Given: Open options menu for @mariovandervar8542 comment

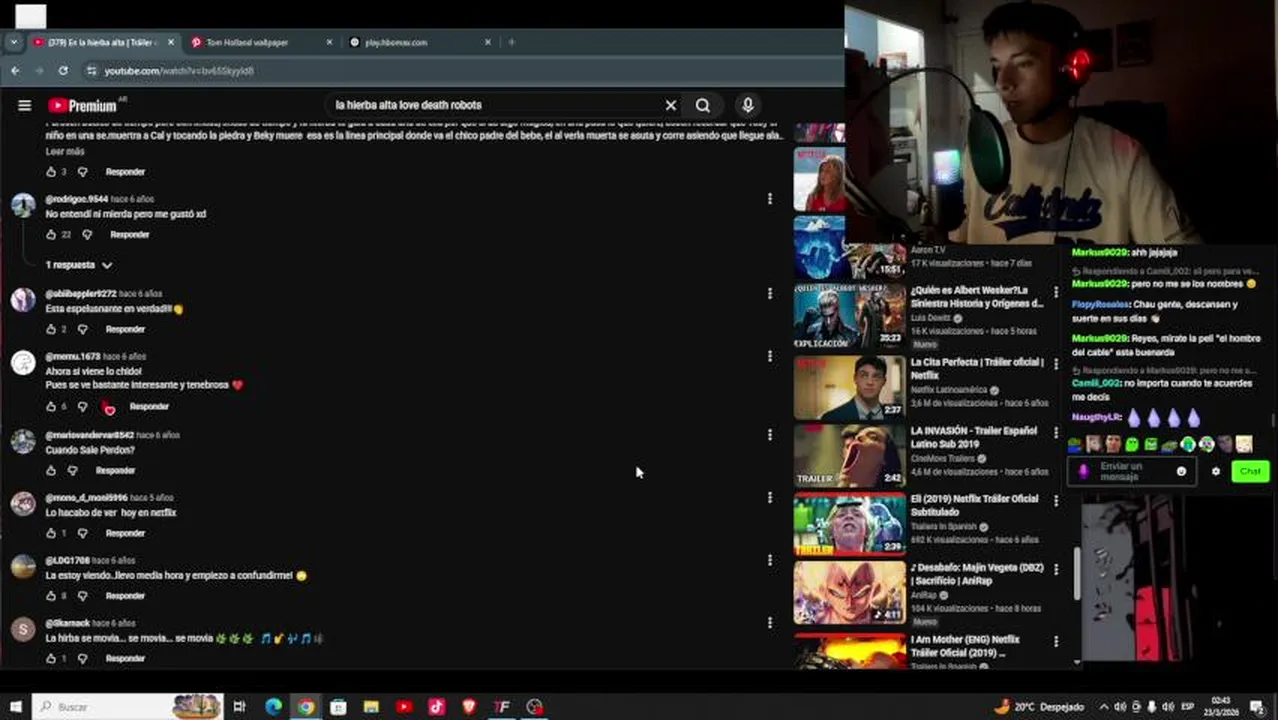Looking at the screenshot, I should 769,435.
